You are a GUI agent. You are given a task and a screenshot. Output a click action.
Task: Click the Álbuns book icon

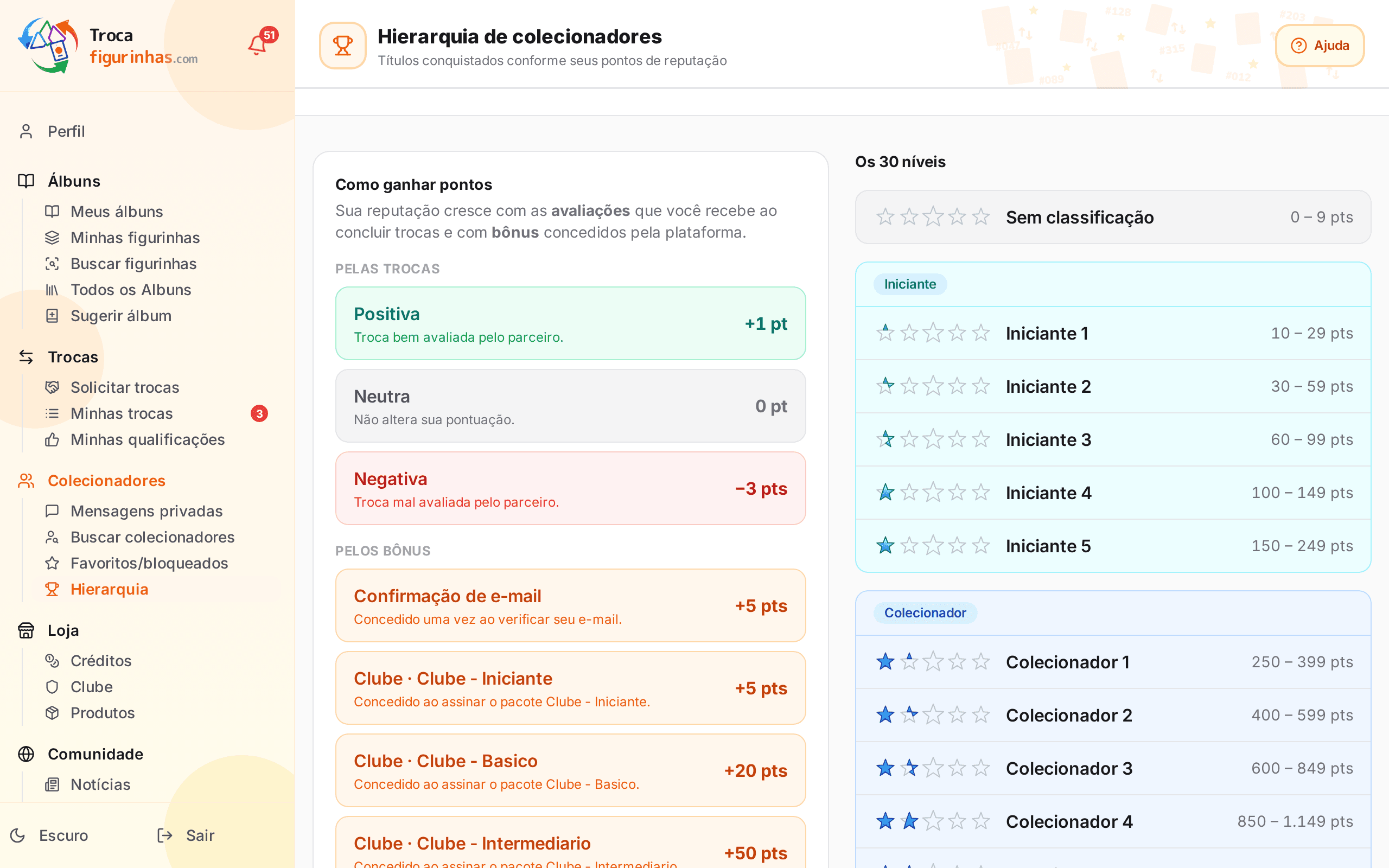pos(26,181)
